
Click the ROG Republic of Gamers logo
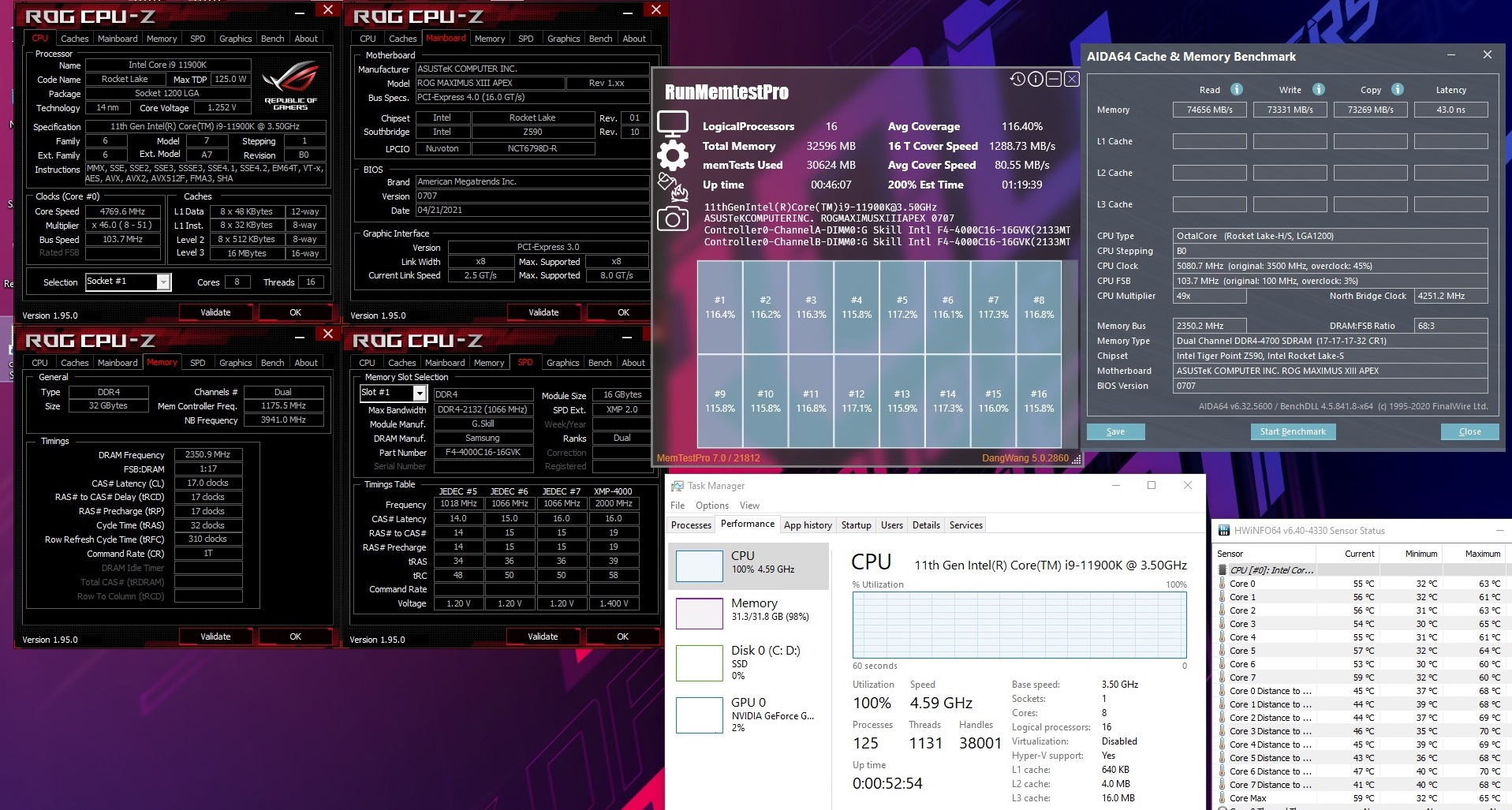(290, 85)
